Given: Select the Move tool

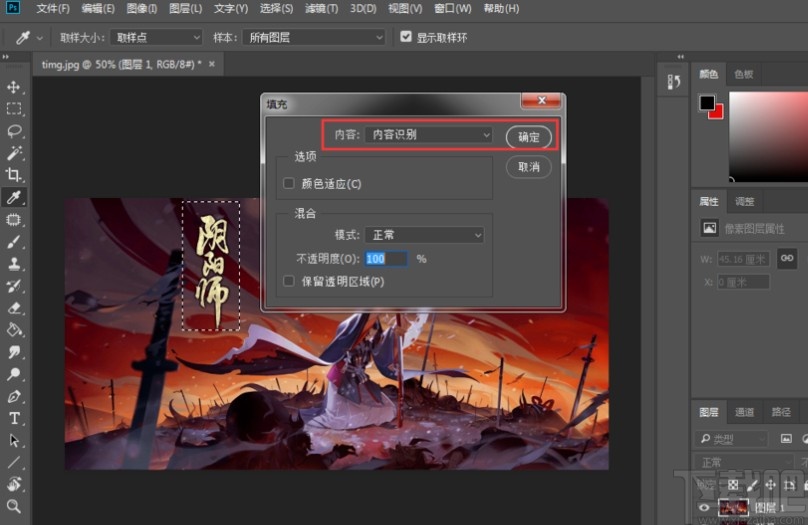Looking at the screenshot, I should coord(14,87).
